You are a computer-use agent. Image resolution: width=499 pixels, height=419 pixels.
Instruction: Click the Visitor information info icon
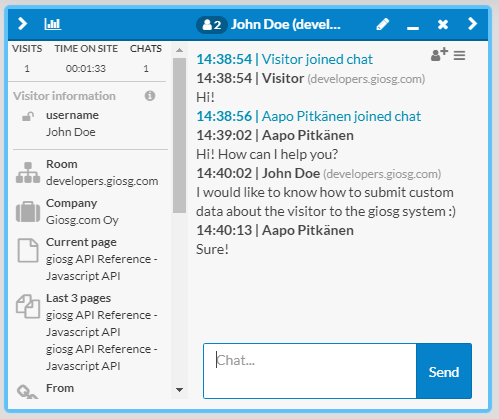click(150, 96)
